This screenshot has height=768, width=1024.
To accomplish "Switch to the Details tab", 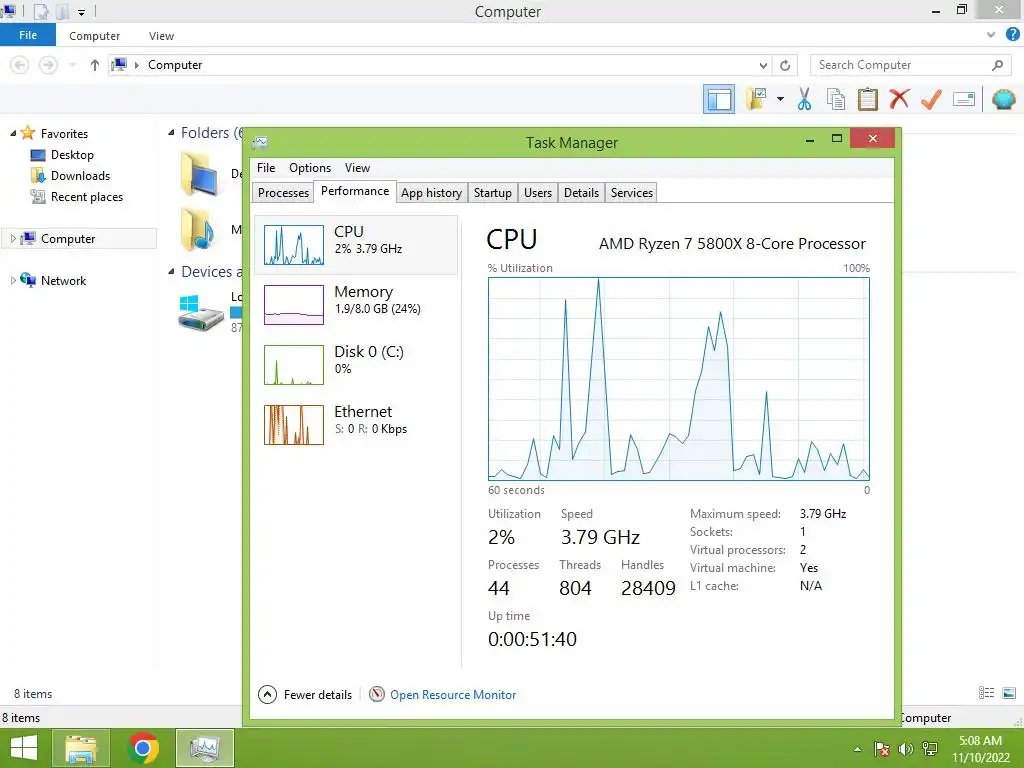I will click(581, 193).
